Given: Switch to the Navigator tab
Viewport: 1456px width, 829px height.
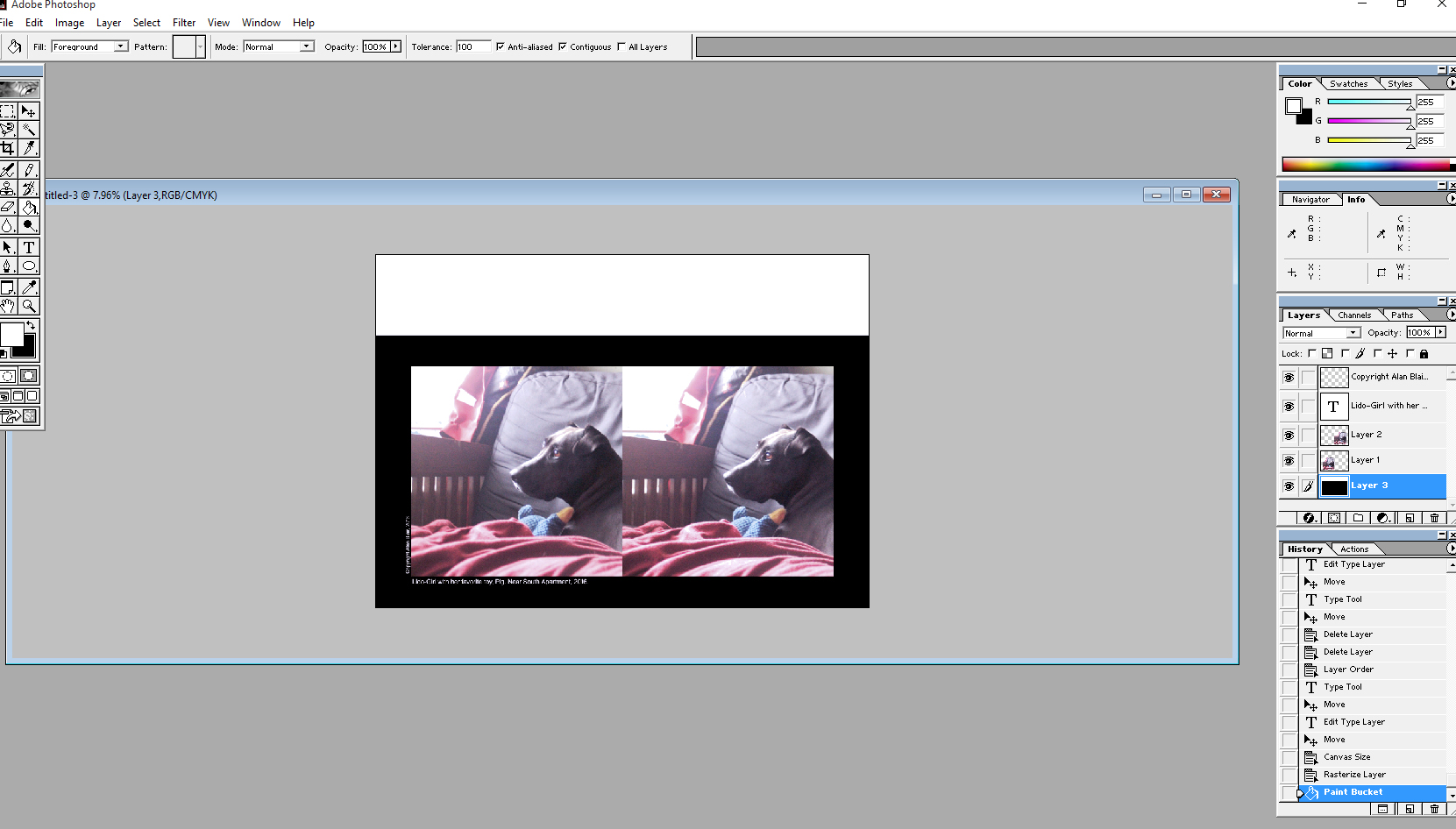Looking at the screenshot, I should (x=1310, y=200).
